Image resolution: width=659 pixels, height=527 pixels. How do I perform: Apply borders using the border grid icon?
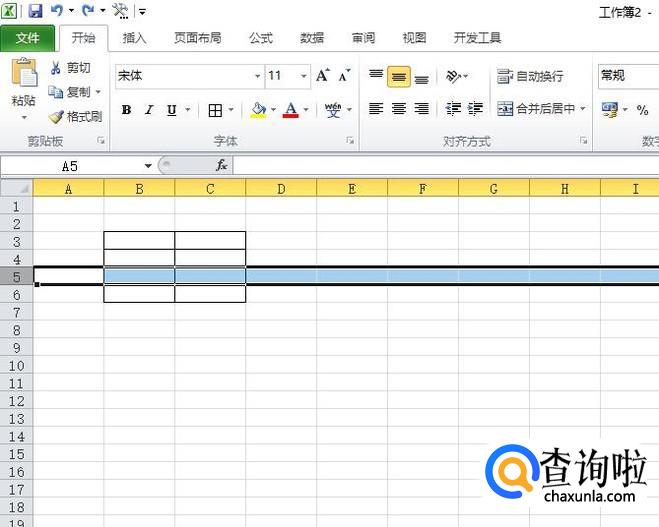coord(215,111)
